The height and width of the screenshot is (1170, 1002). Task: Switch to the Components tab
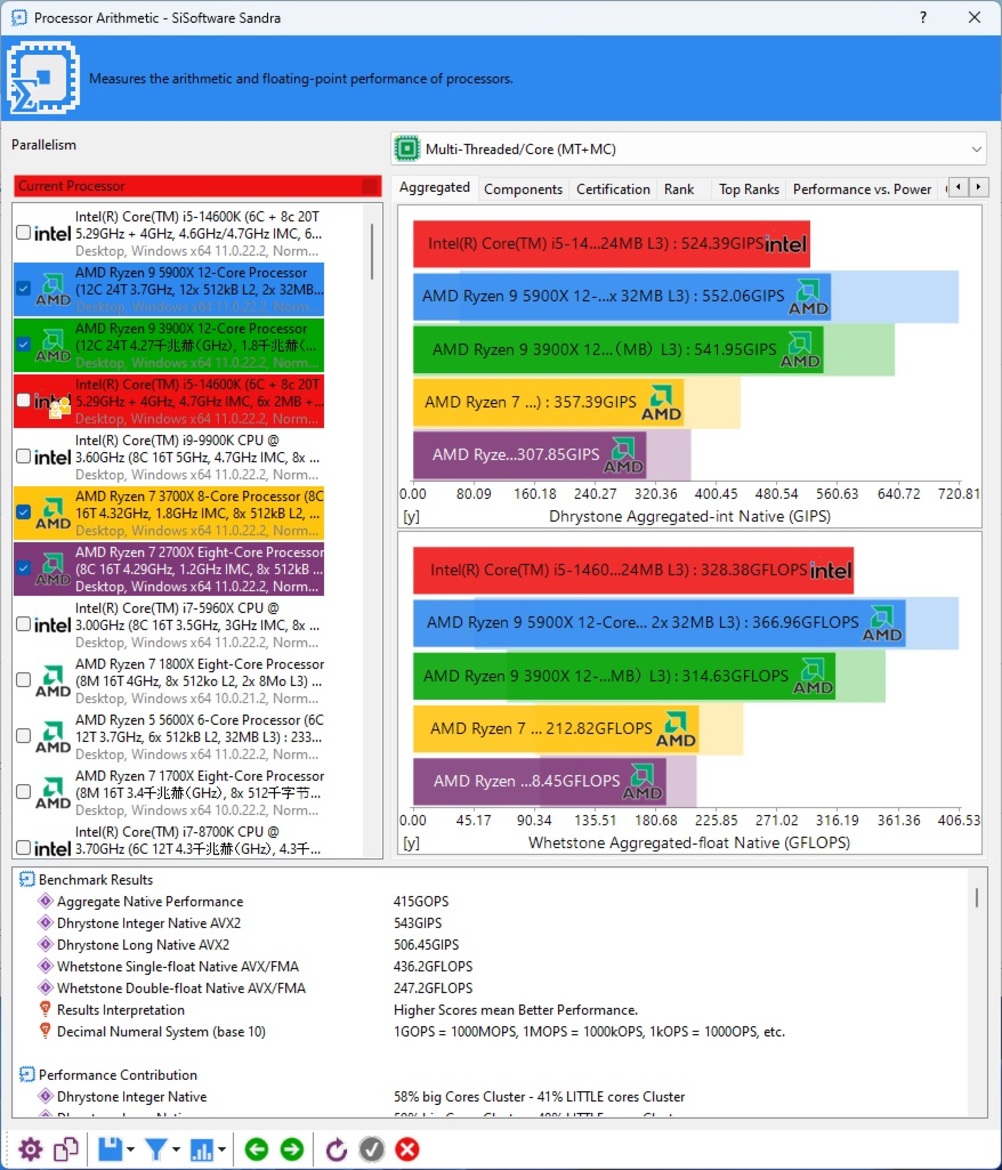point(523,189)
